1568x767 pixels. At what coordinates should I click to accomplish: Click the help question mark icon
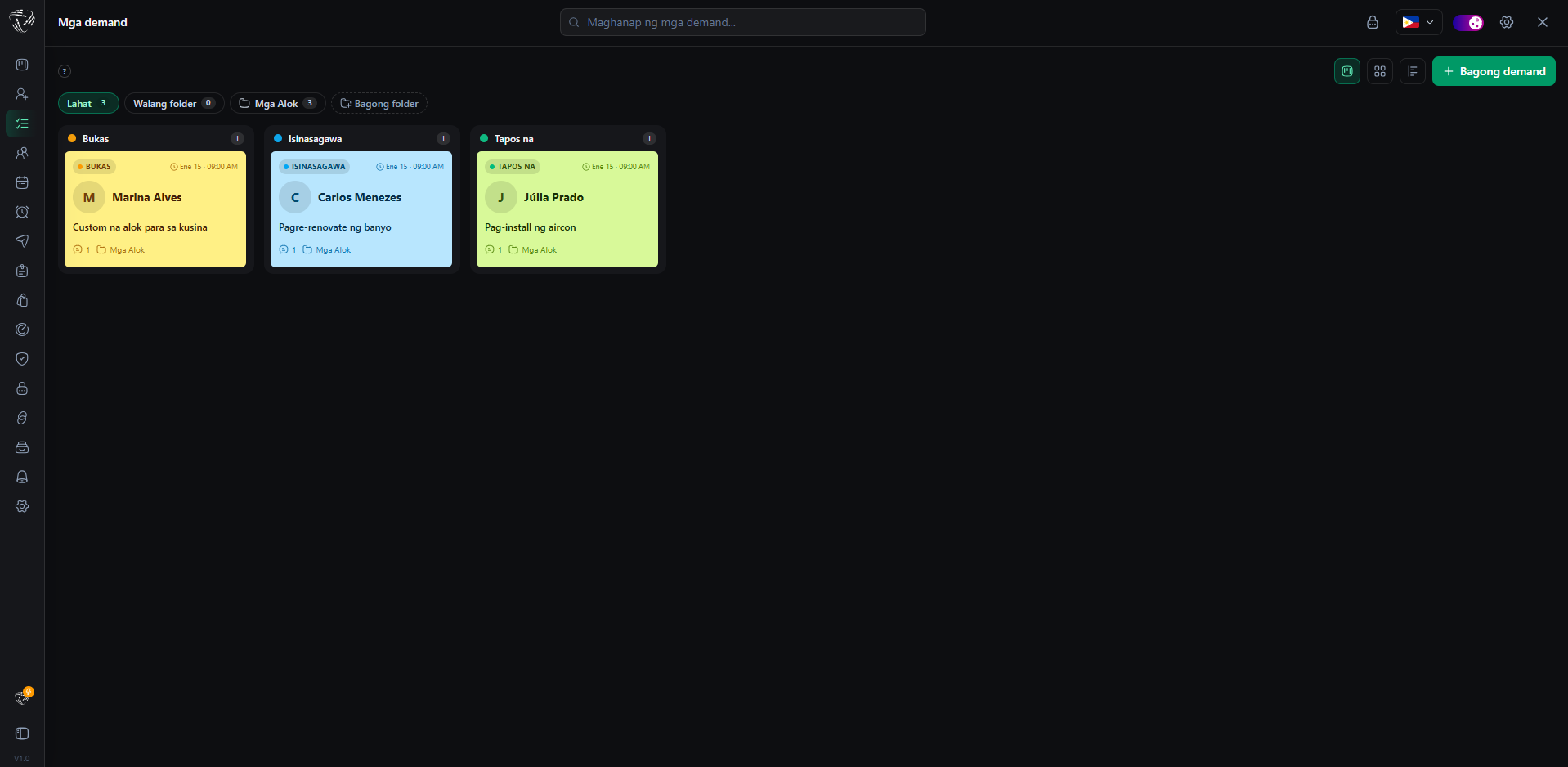point(65,71)
